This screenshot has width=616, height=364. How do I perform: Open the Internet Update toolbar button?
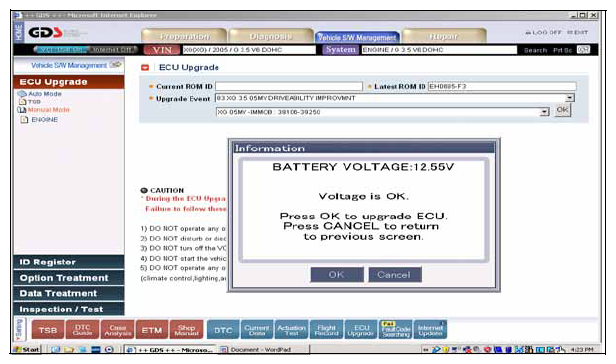[x=430, y=330]
